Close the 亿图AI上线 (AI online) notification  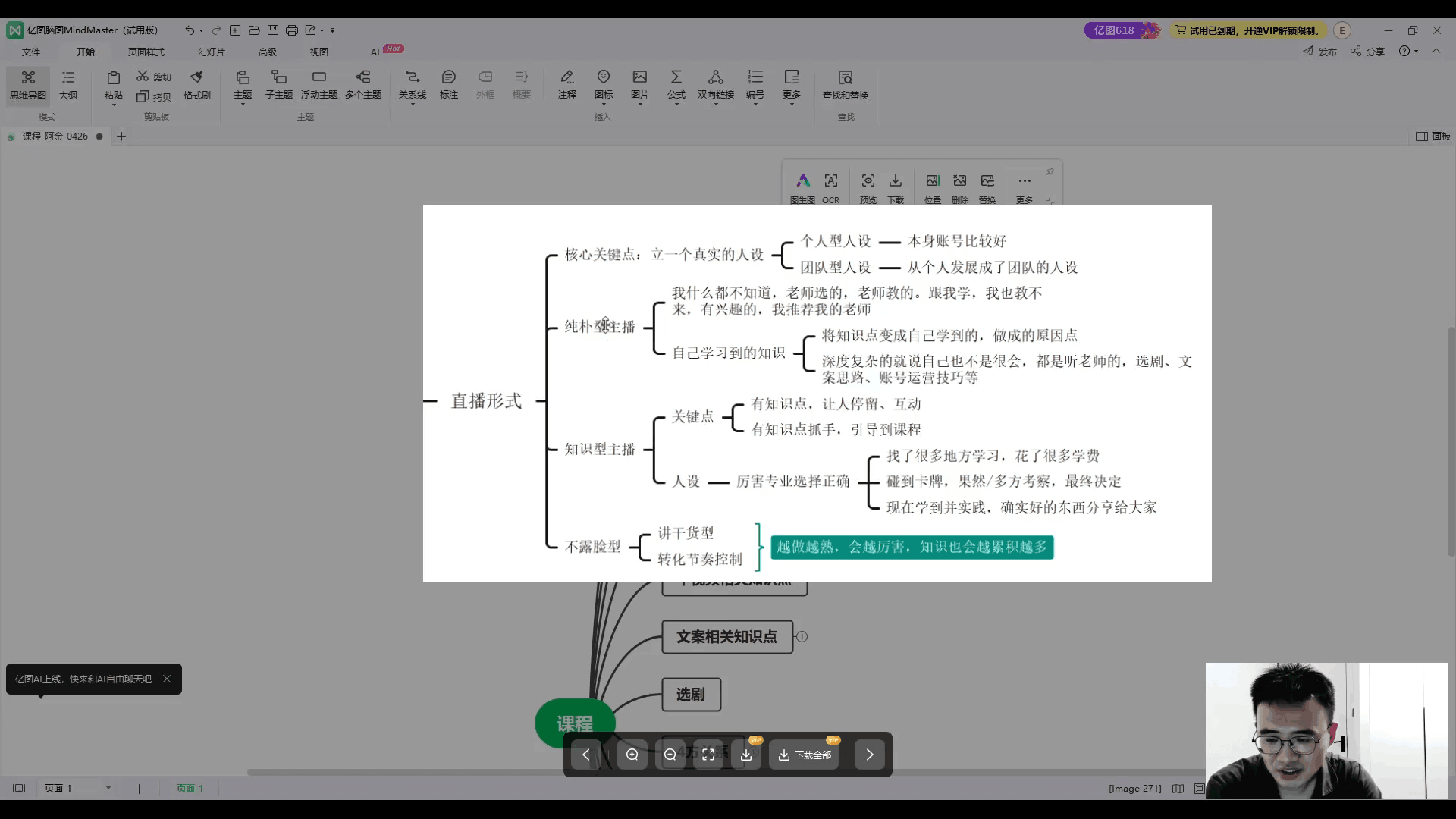pos(167,679)
